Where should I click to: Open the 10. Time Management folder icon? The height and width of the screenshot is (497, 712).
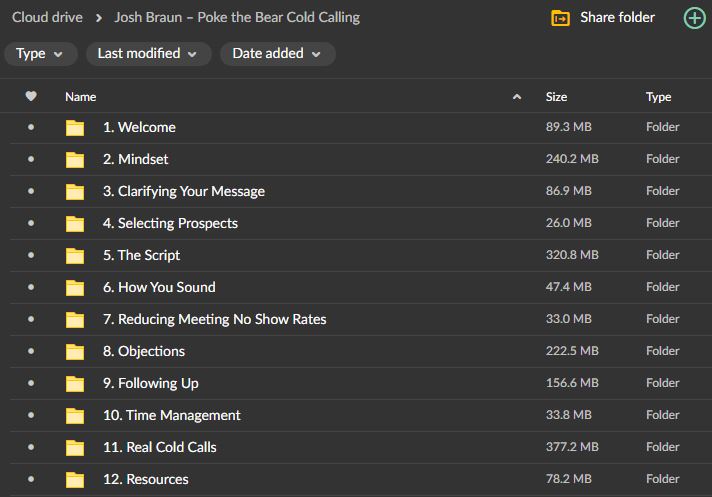coord(75,416)
